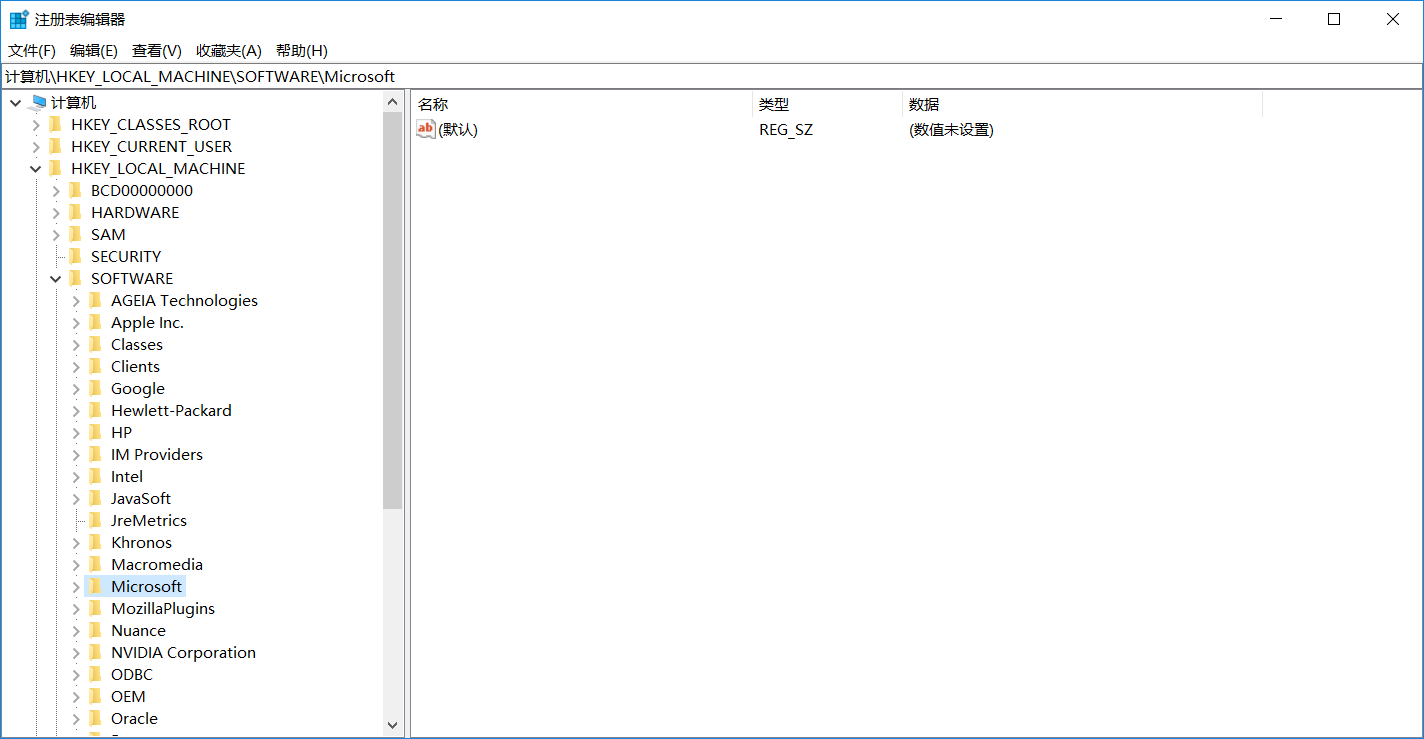
Task: Click the Registry Editor title bar icon
Action: (19, 19)
